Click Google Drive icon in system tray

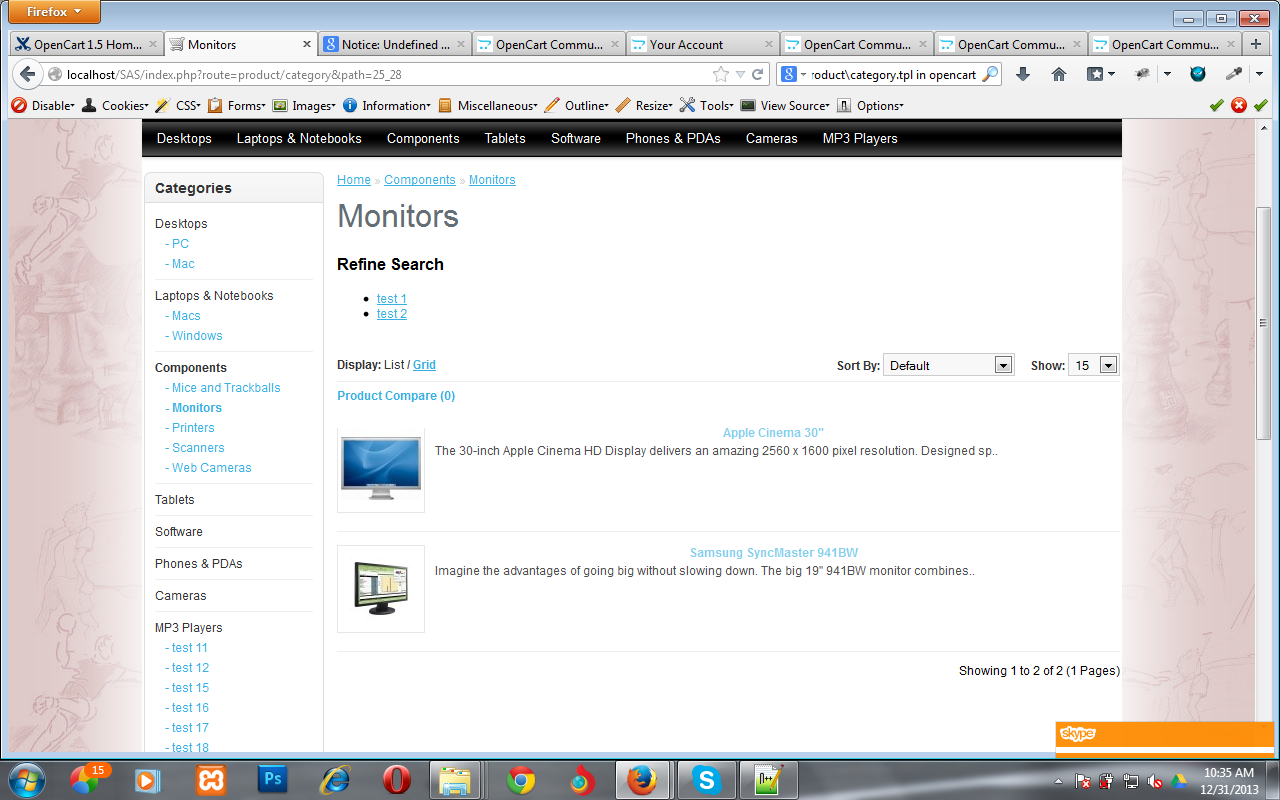click(x=1179, y=780)
